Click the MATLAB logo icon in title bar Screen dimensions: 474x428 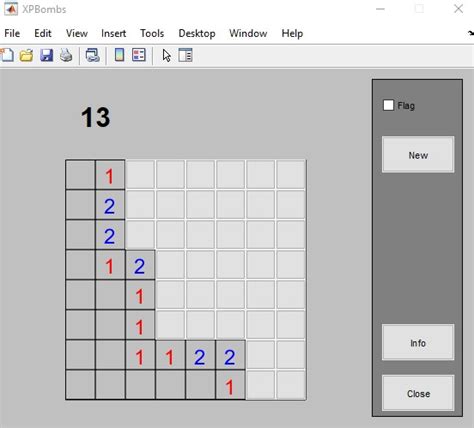point(11,9)
